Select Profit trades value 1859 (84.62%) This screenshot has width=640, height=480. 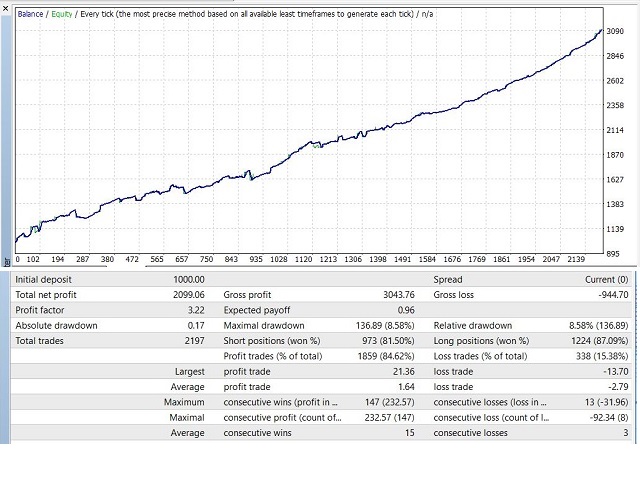(386, 356)
